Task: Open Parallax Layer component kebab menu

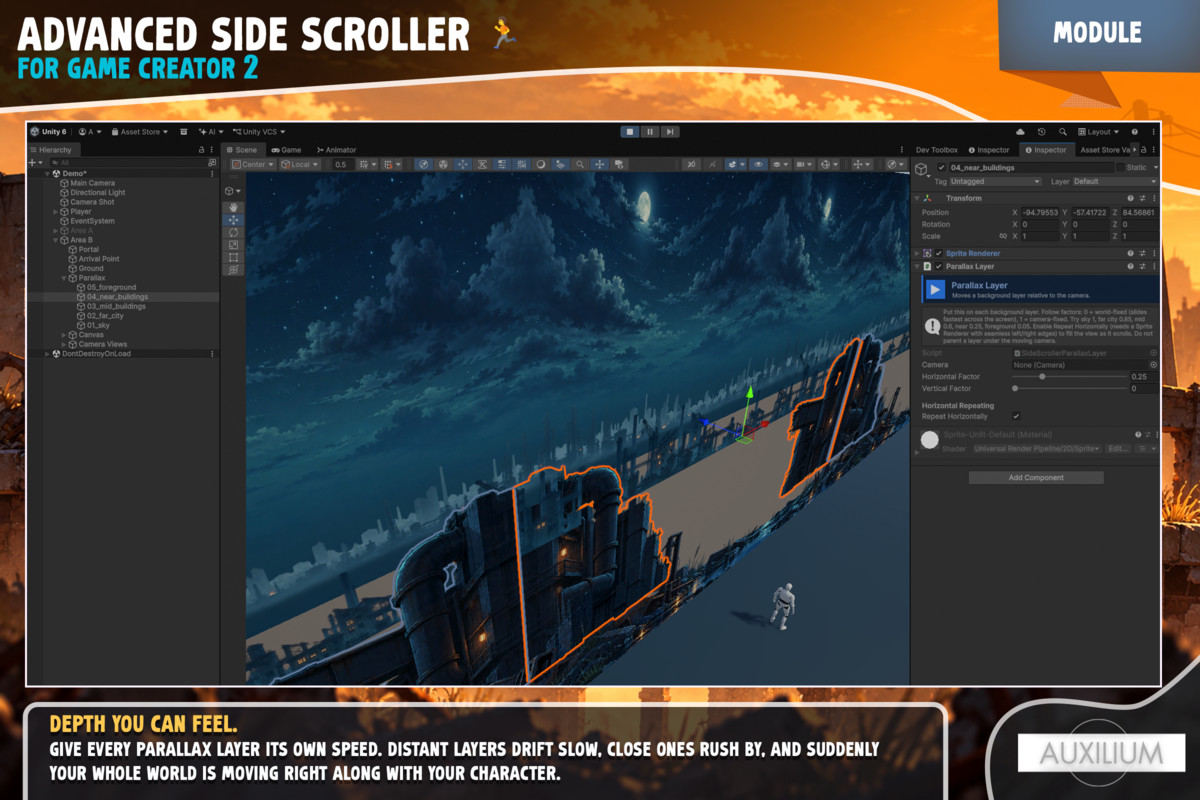Action: click(1154, 267)
